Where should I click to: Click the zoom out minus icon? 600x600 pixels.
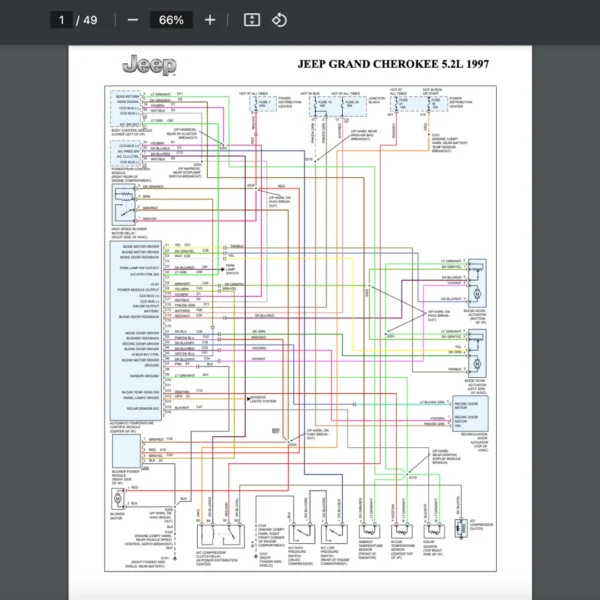coord(133,20)
